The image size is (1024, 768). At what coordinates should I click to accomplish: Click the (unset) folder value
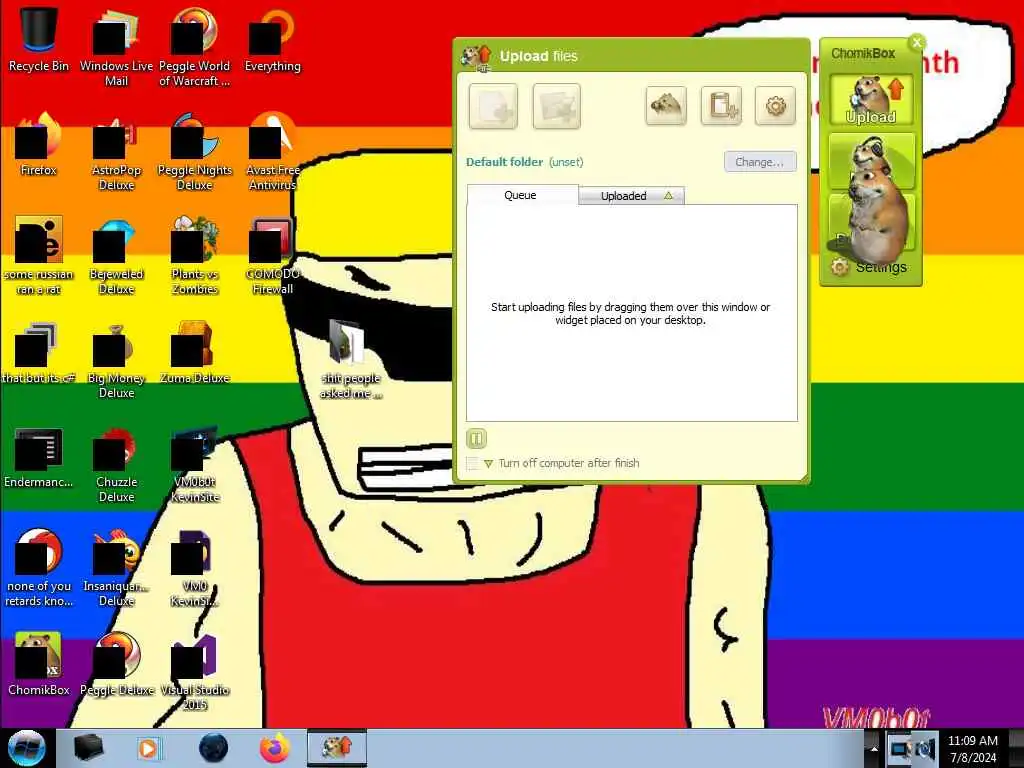566,162
